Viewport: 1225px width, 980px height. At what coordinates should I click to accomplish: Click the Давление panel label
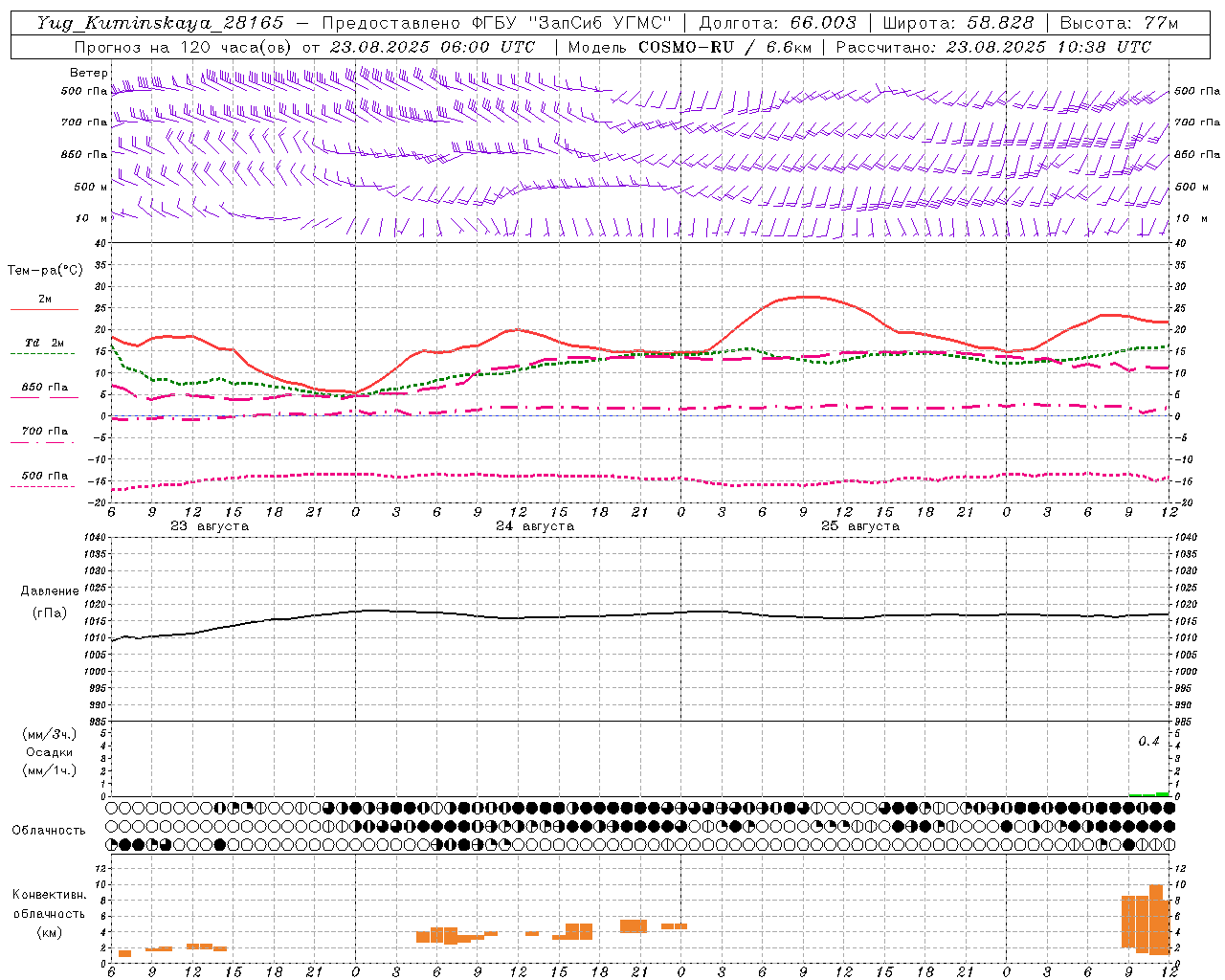(50, 591)
